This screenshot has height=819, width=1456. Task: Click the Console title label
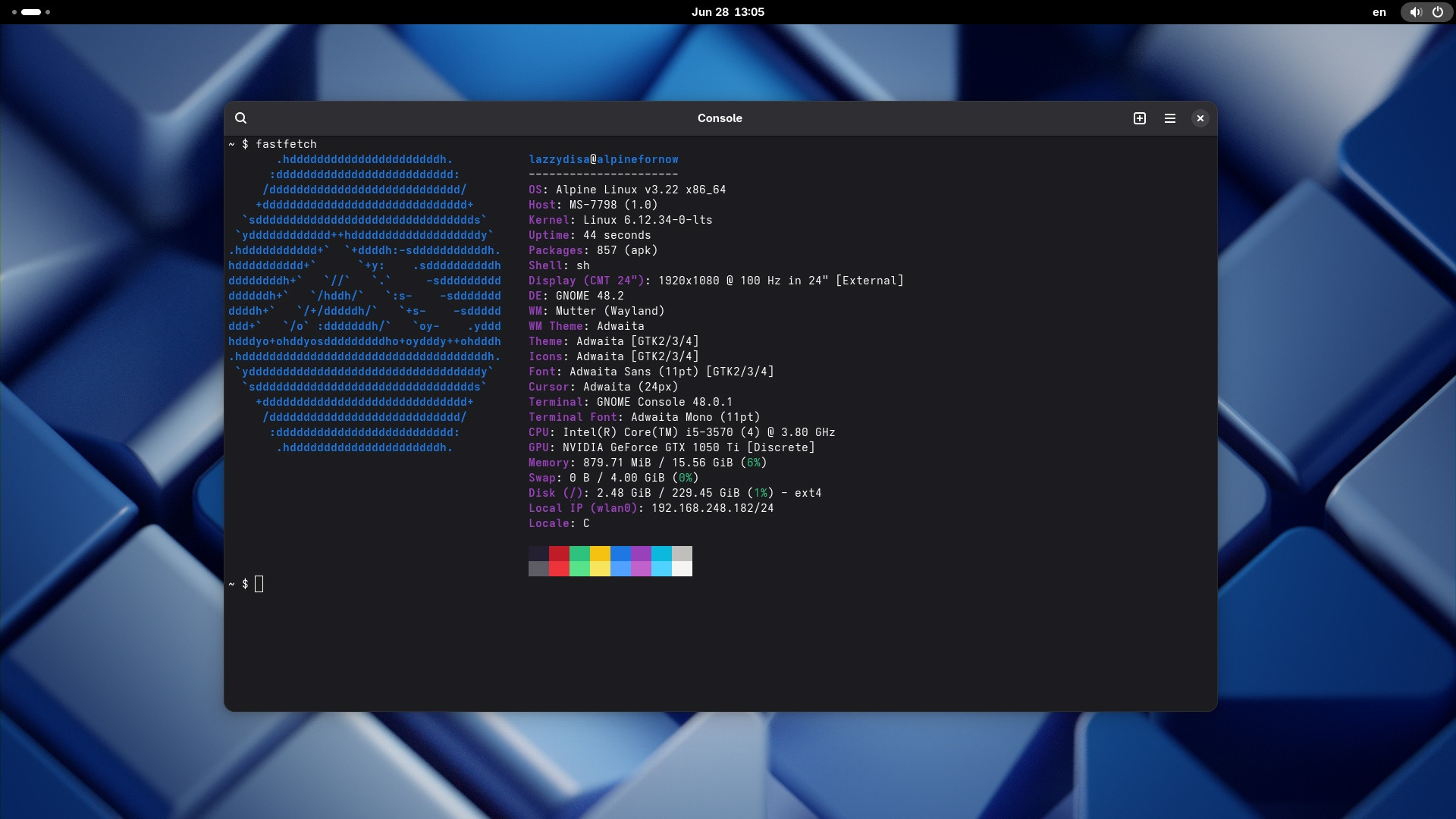pos(720,118)
